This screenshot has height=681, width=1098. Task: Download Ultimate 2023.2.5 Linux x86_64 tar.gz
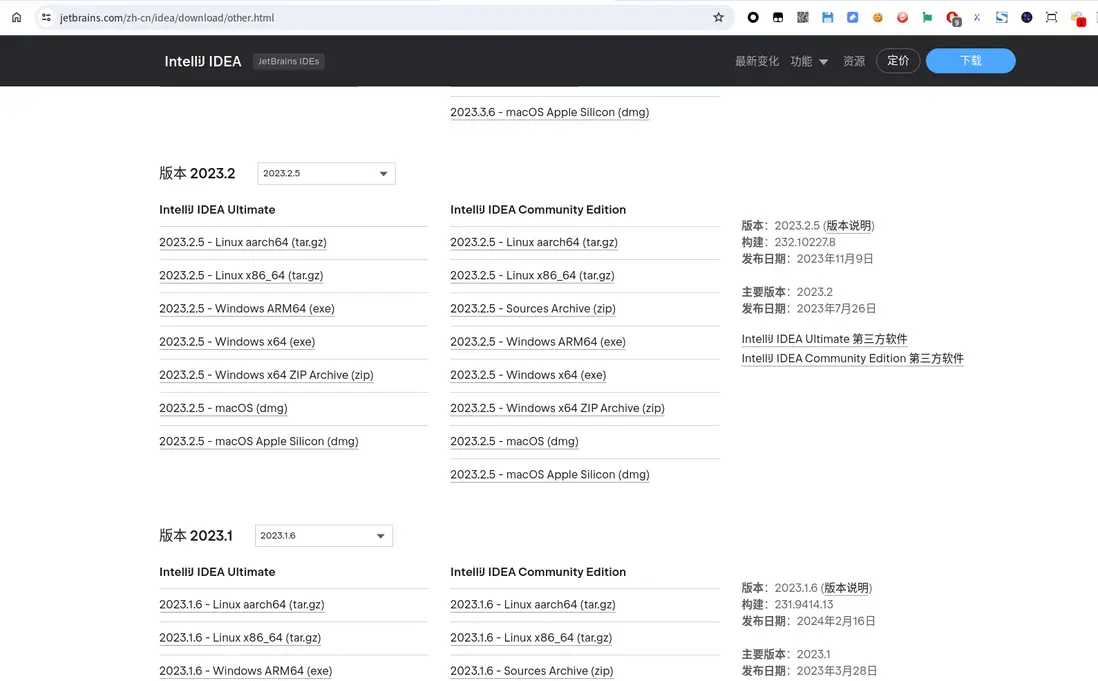pos(241,275)
